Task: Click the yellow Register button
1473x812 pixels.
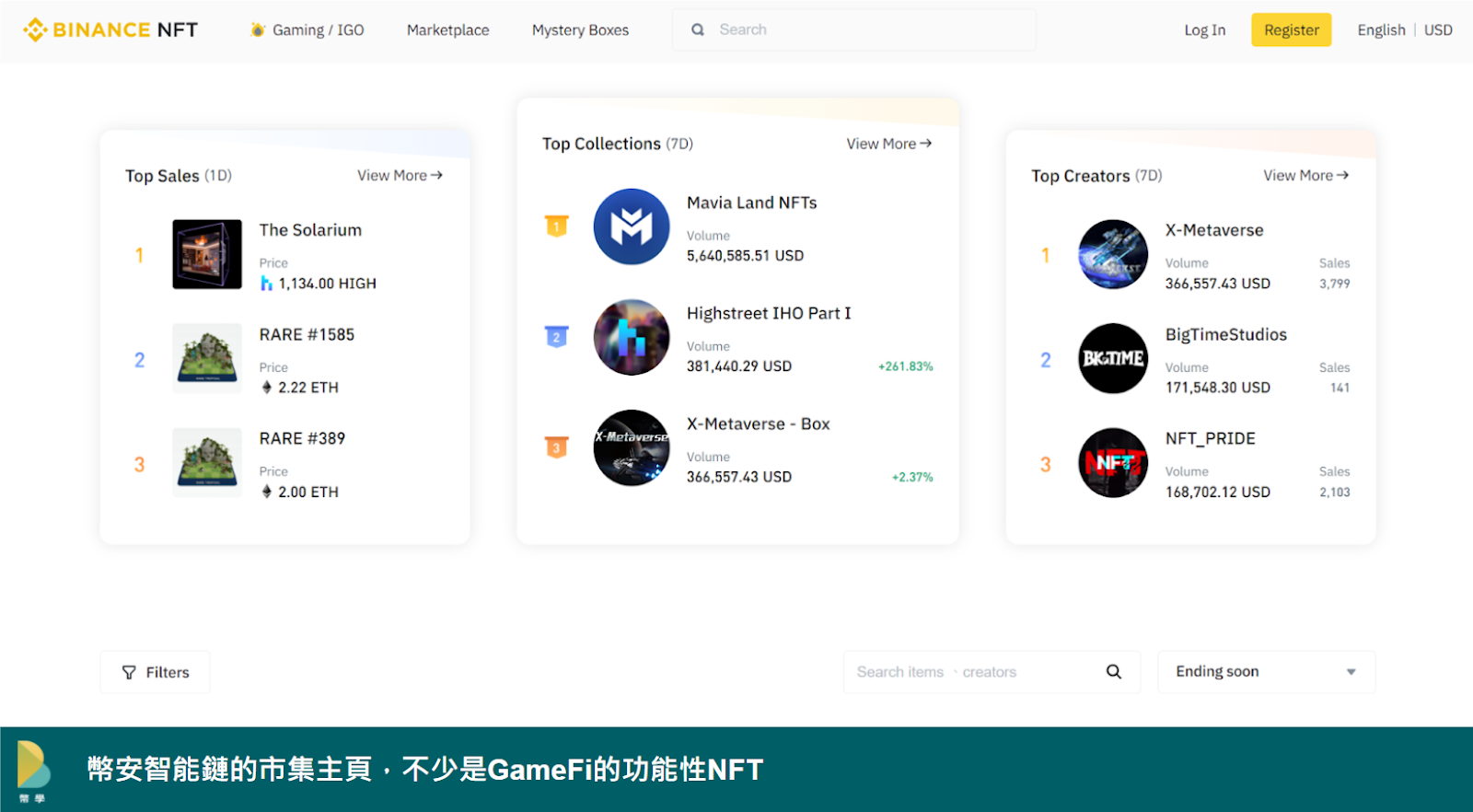Action: 1292,30
